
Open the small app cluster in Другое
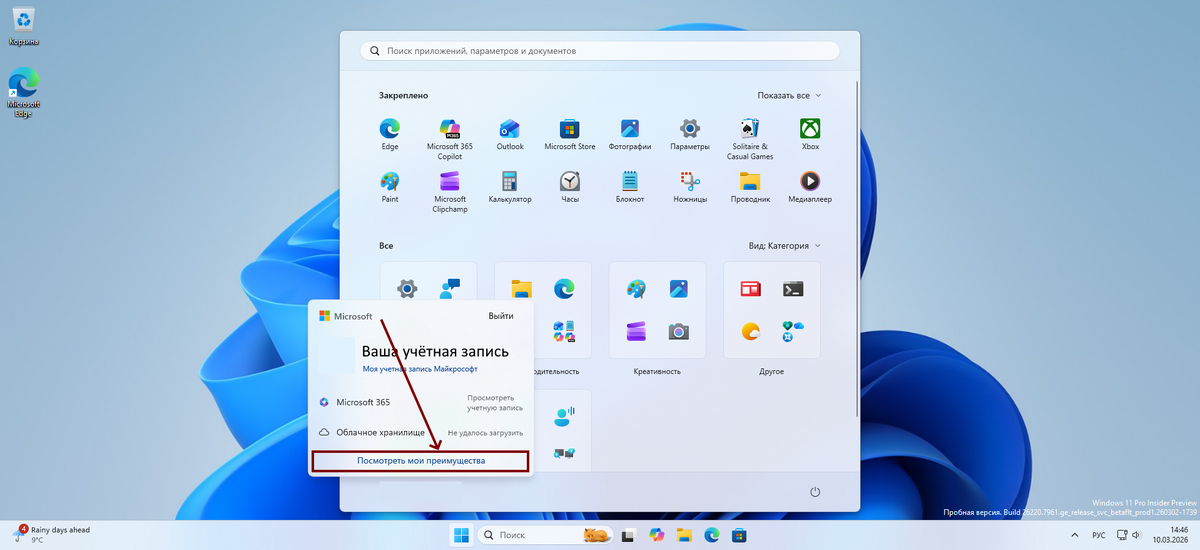click(x=793, y=331)
